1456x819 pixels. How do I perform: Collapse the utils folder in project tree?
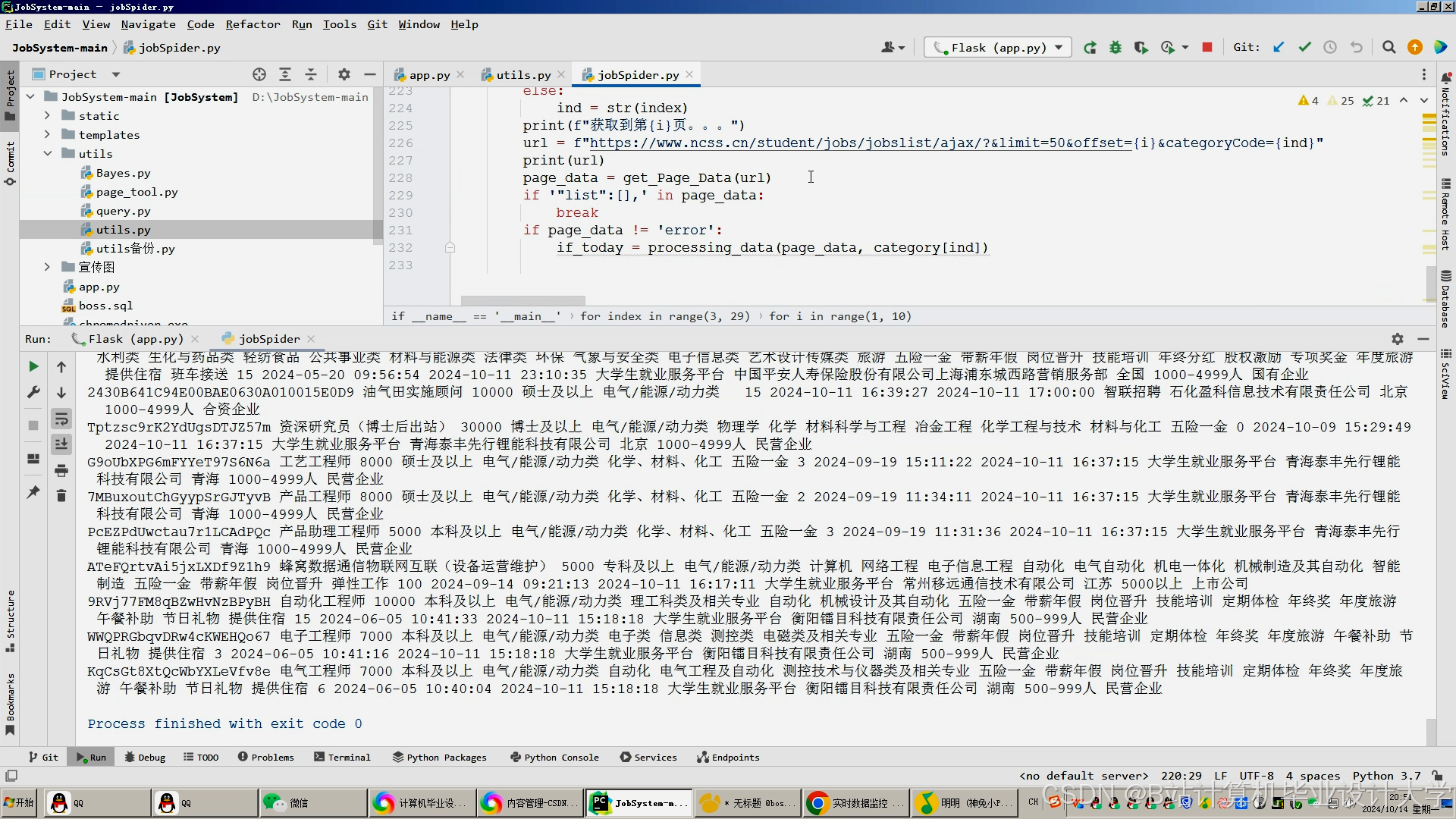coord(47,153)
